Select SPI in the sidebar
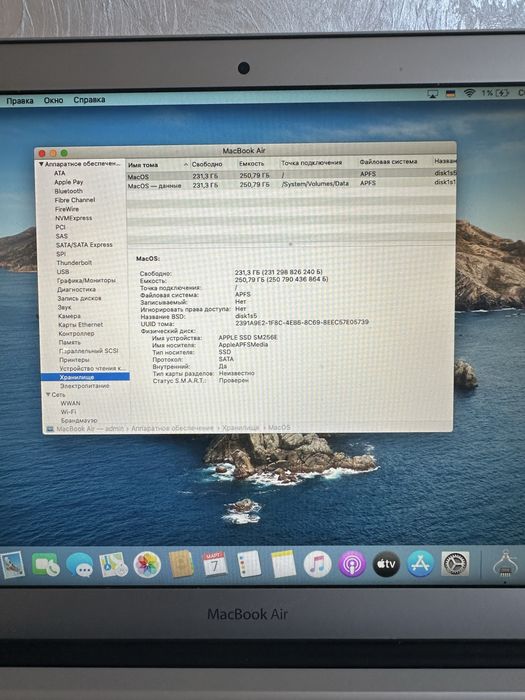This screenshot has height=700, width=525. [61, 254]
